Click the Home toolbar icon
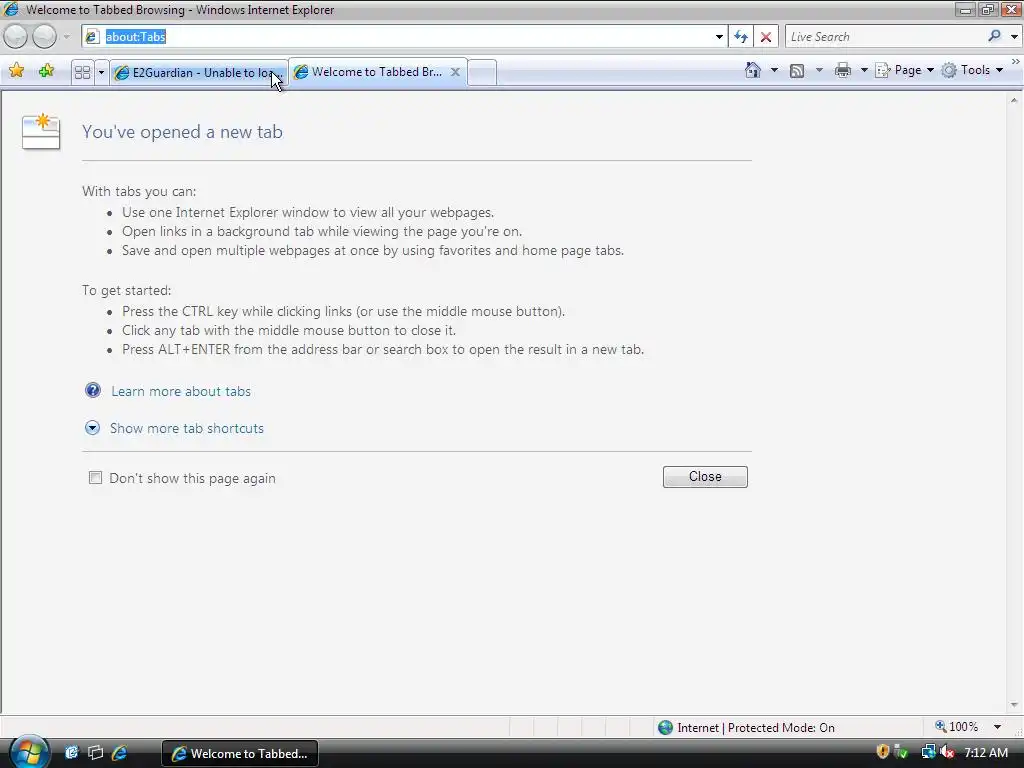1024x768 pixels. (753, 70)
